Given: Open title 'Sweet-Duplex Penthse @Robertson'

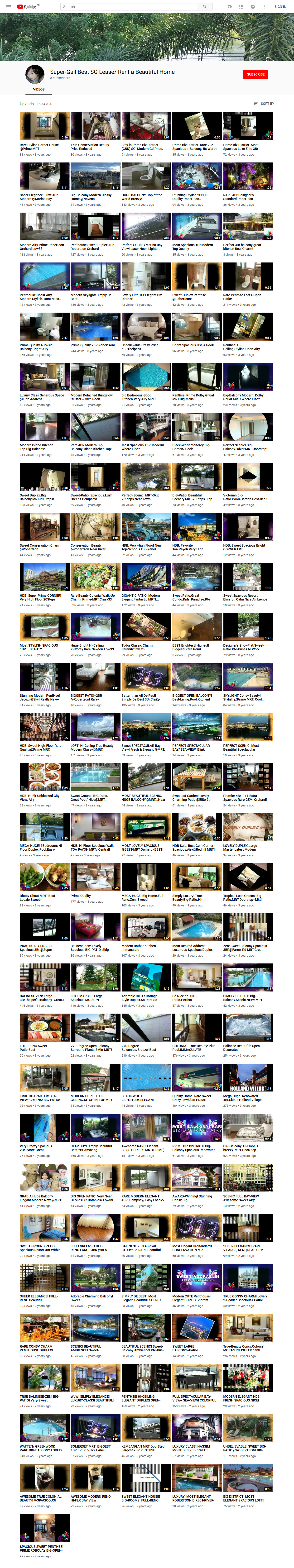Looking at the screenshot, I should 189,296.
